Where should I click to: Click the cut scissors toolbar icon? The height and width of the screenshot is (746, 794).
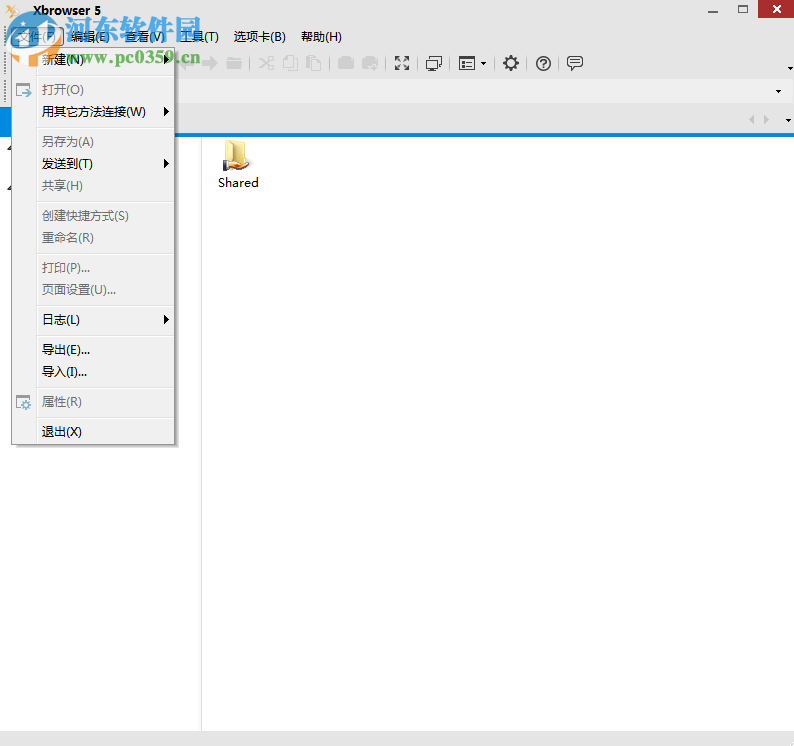(x=266, y=63)
